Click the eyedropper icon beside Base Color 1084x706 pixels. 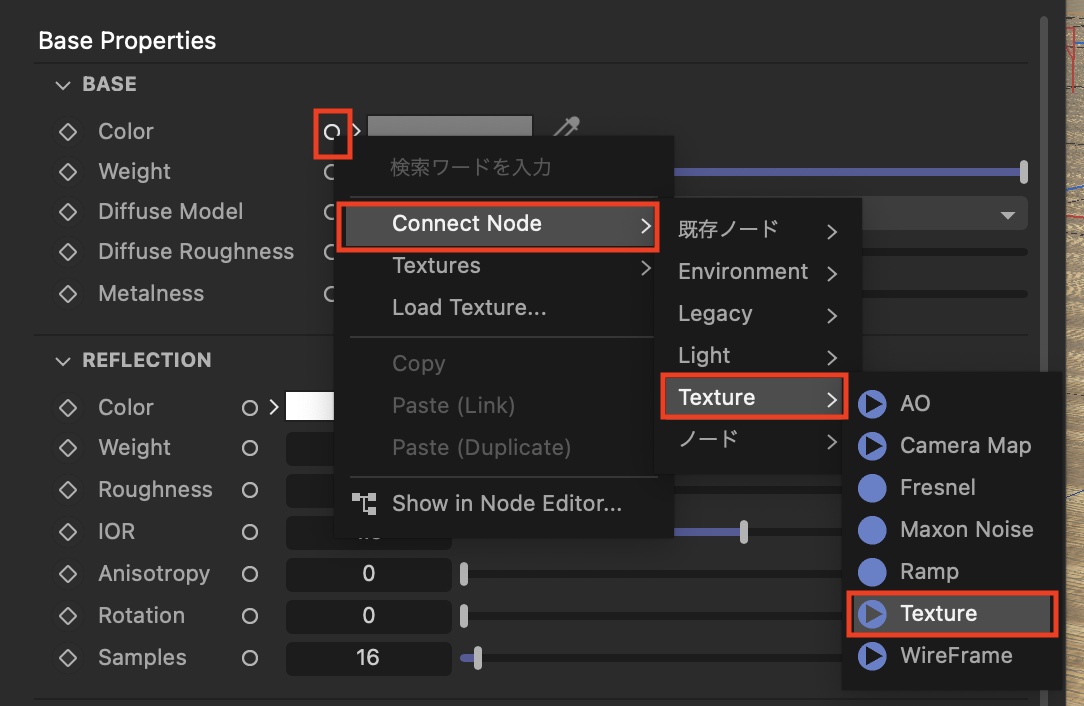[567, 128]
